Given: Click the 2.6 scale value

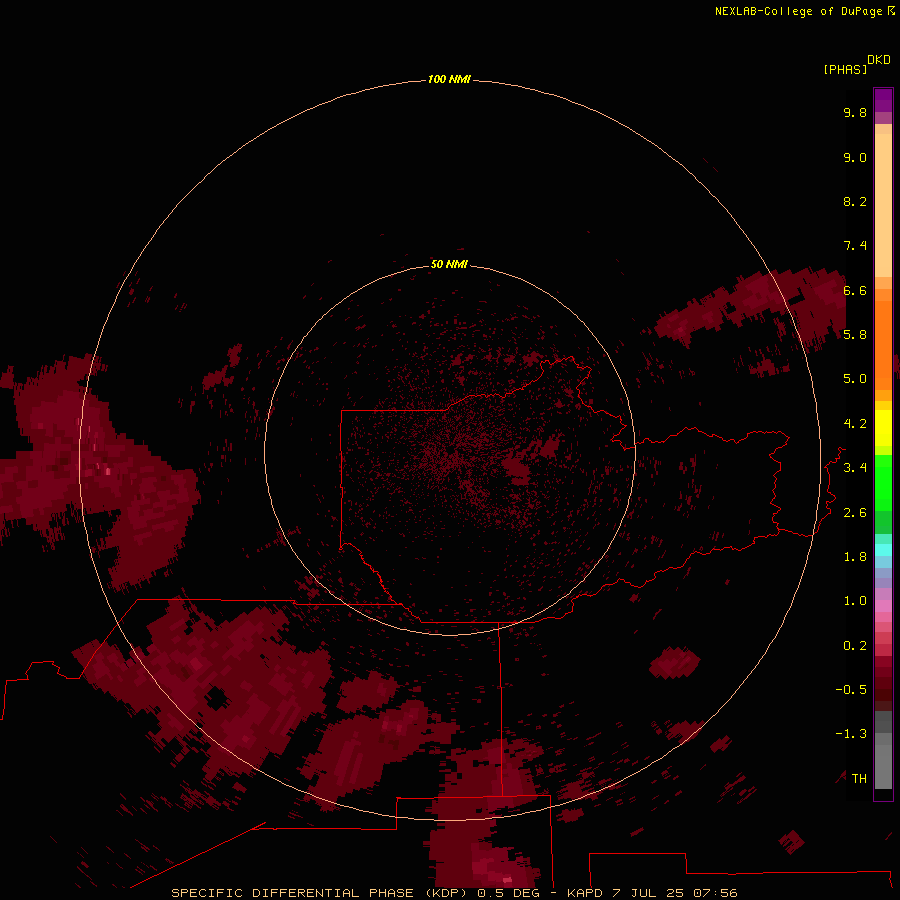Looking at the screenshot, I should coord(855,513).
